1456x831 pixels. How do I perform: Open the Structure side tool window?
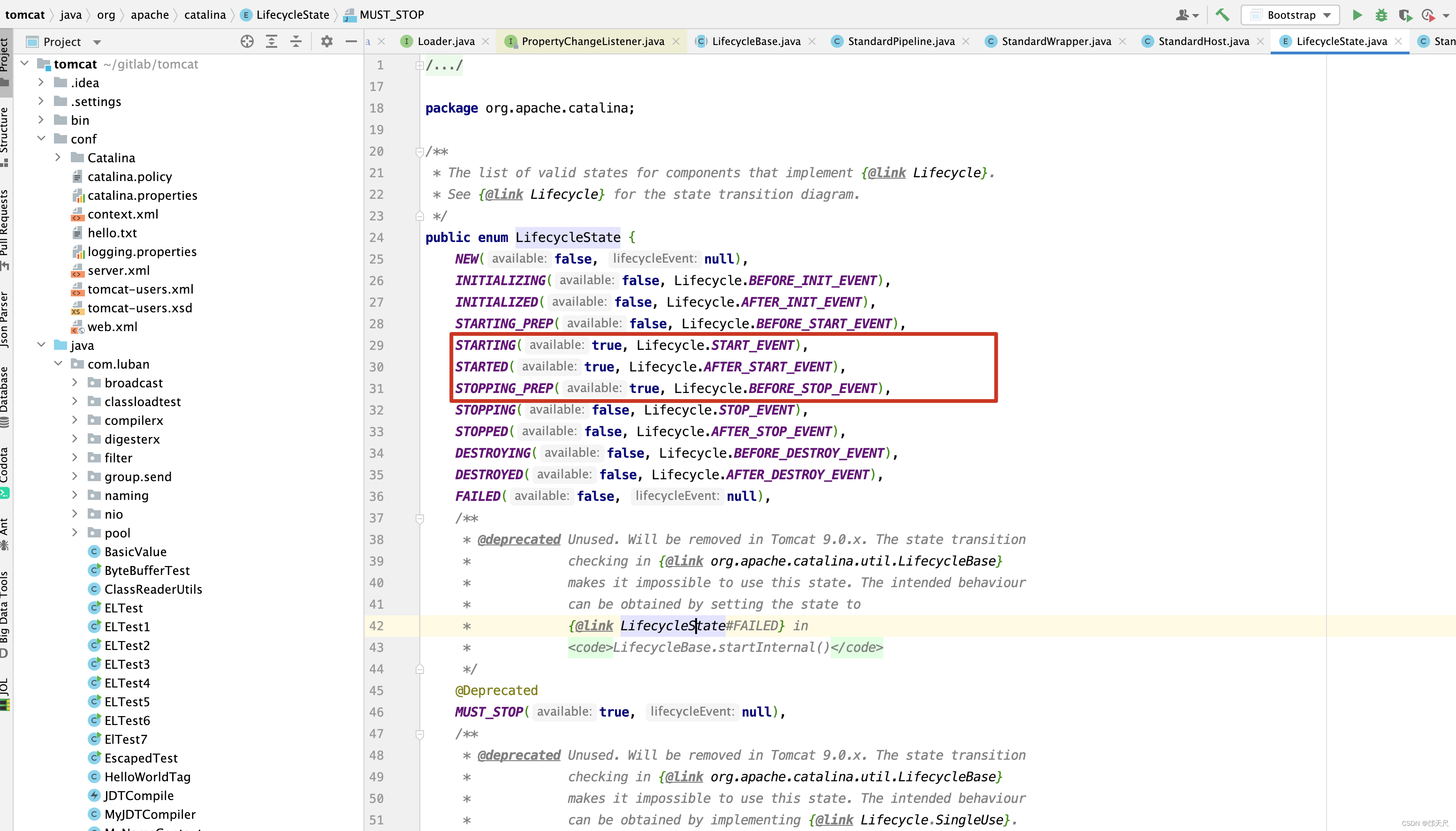[5, 136]
